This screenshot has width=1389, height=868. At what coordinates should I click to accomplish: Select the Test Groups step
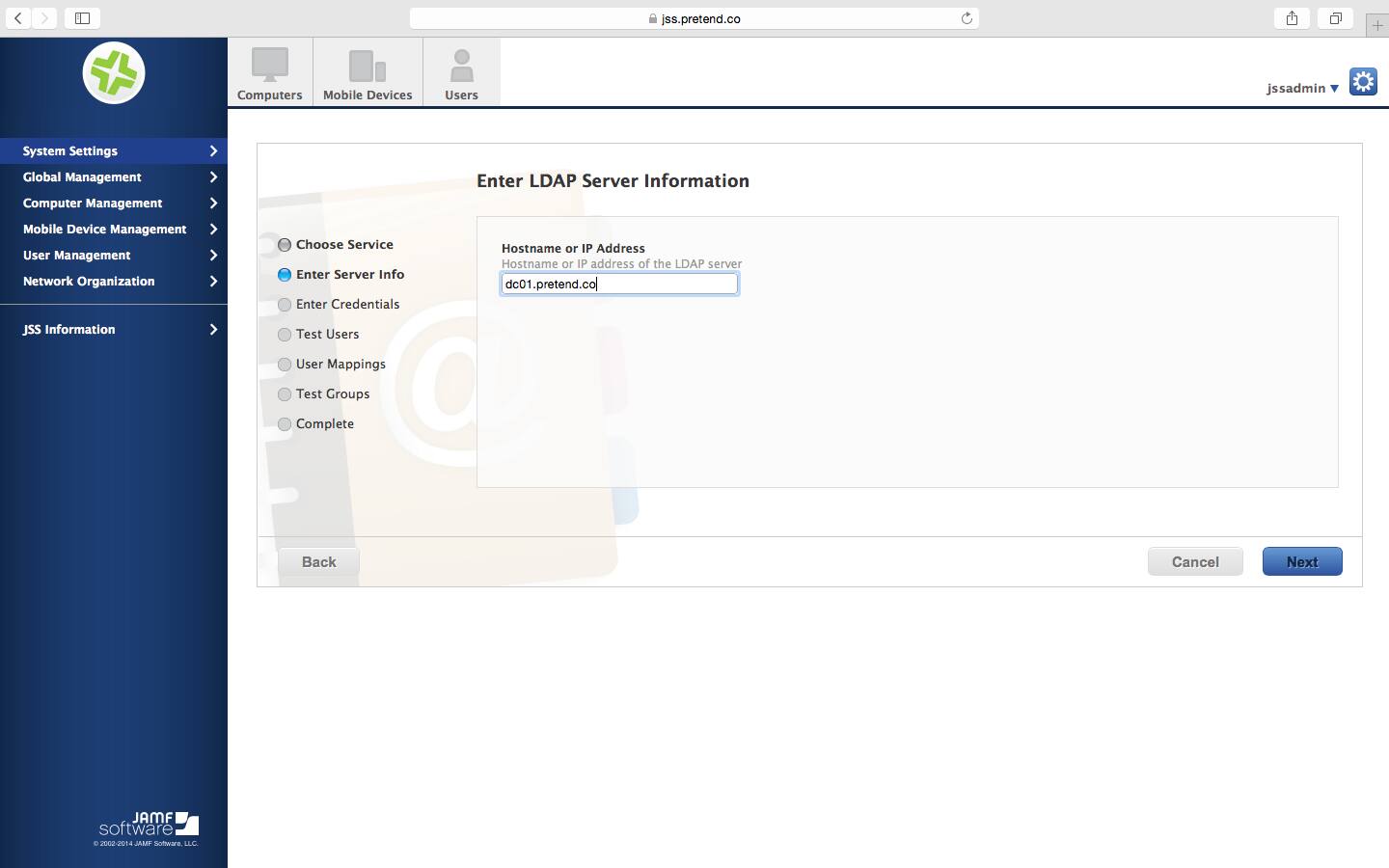click(324, 394)
